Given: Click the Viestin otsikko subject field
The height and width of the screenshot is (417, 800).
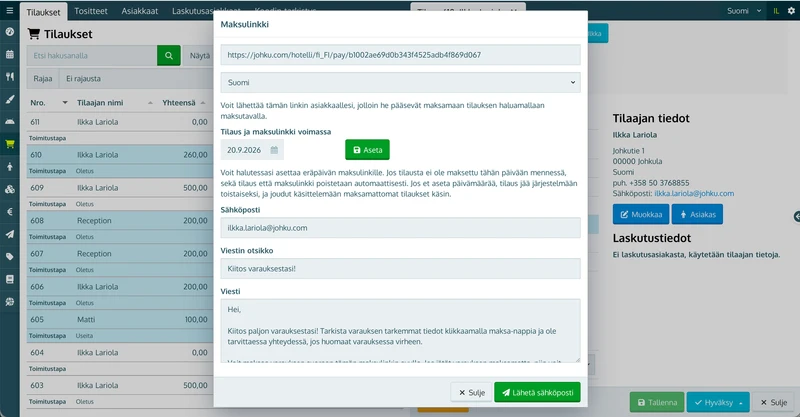Looking at the screenshot, I should pyautogui.click(x=400, y=269).
